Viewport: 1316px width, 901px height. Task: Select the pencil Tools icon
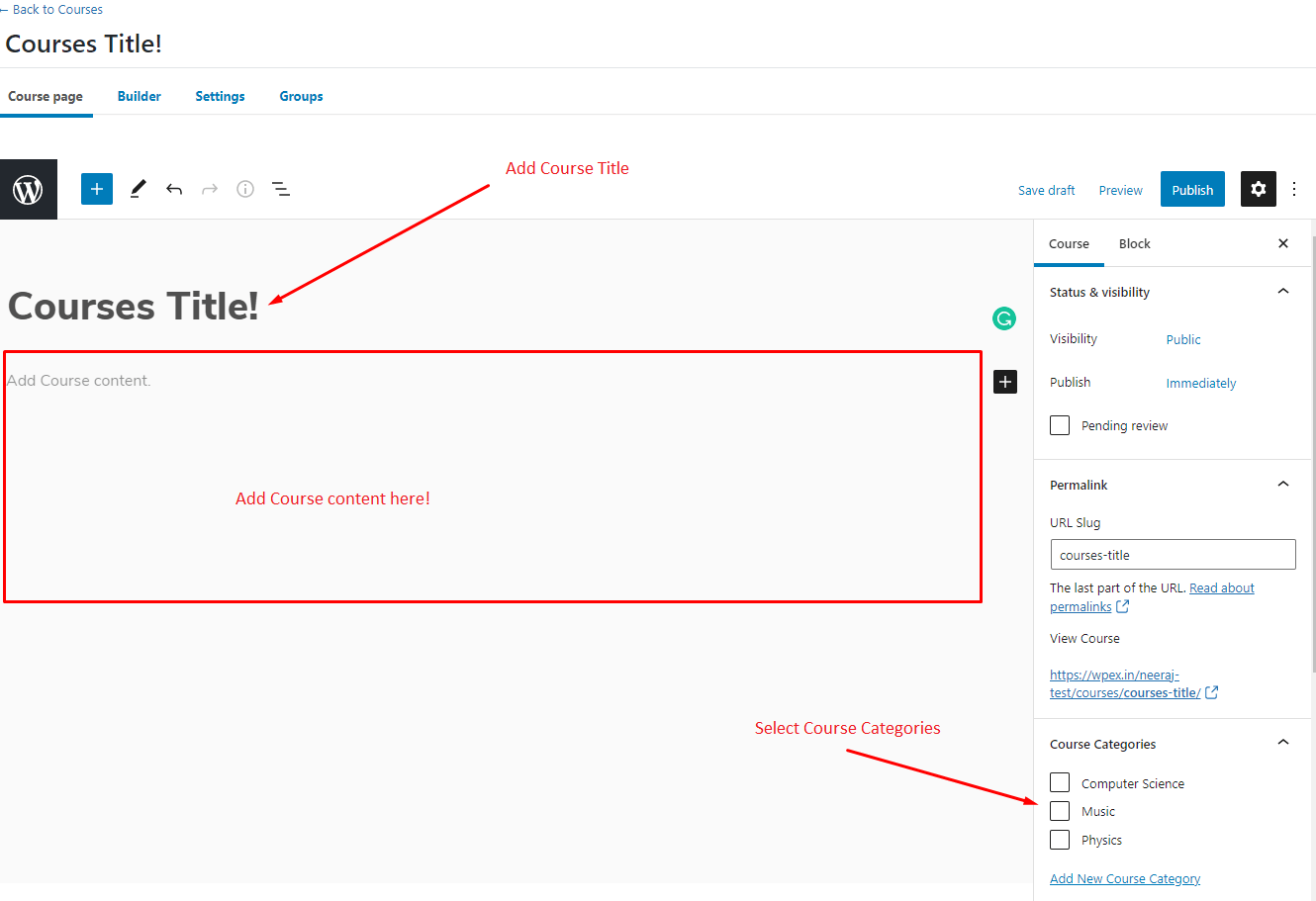point(139,189)
